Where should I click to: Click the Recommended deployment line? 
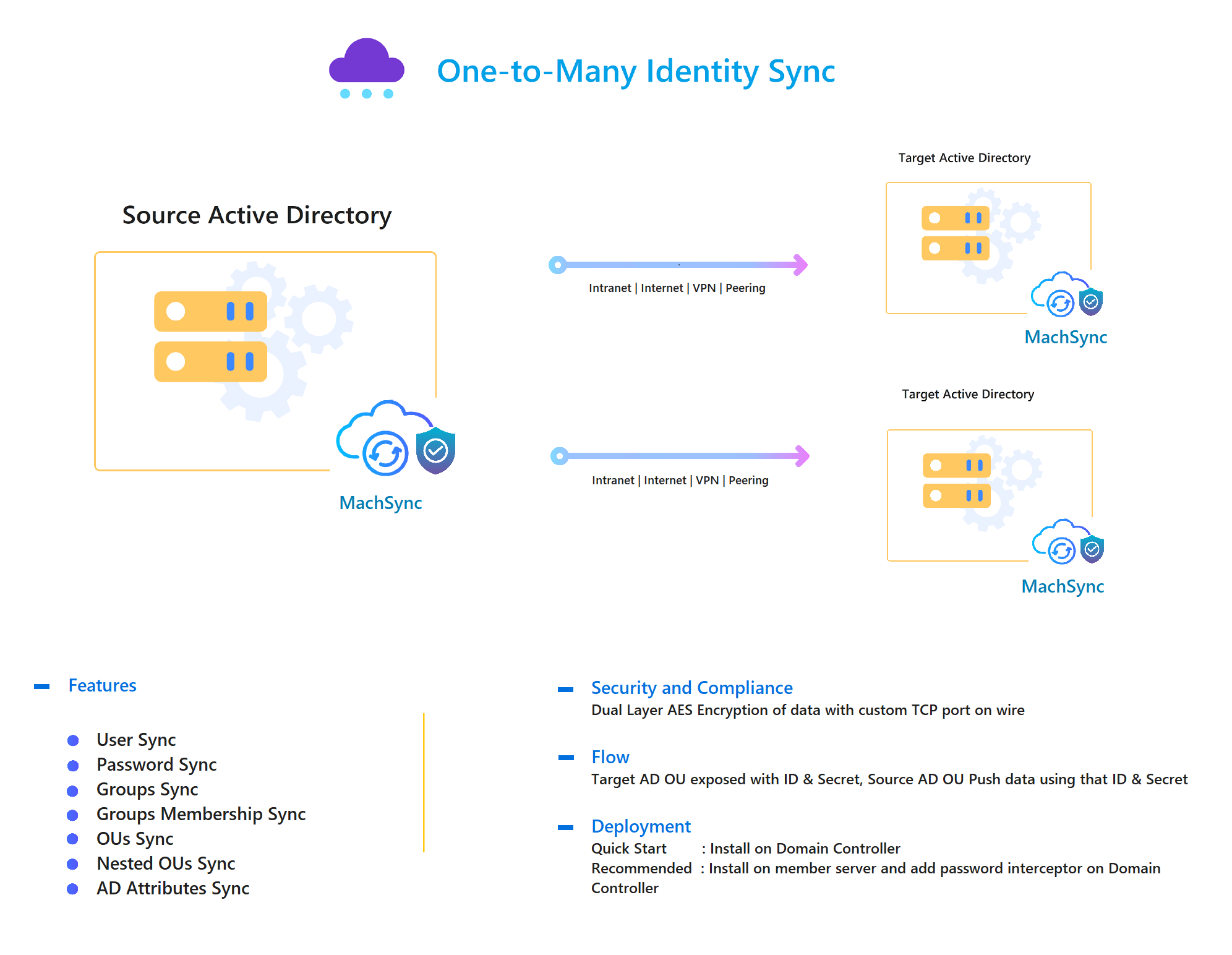[876, 878]
